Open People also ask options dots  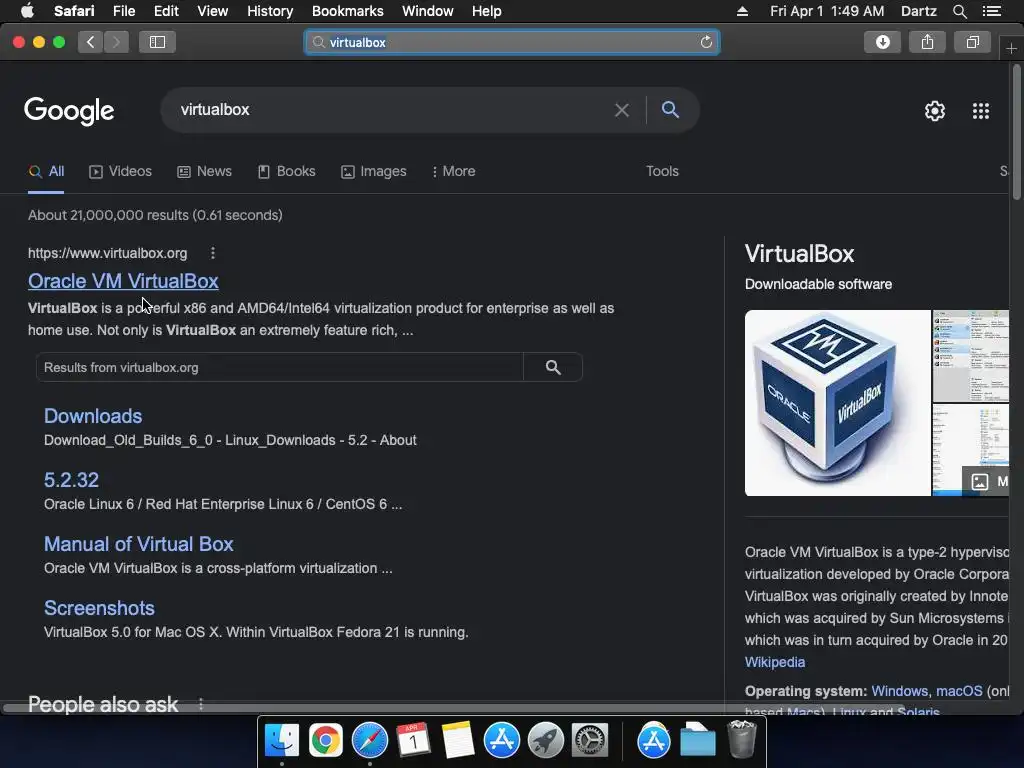201,704
